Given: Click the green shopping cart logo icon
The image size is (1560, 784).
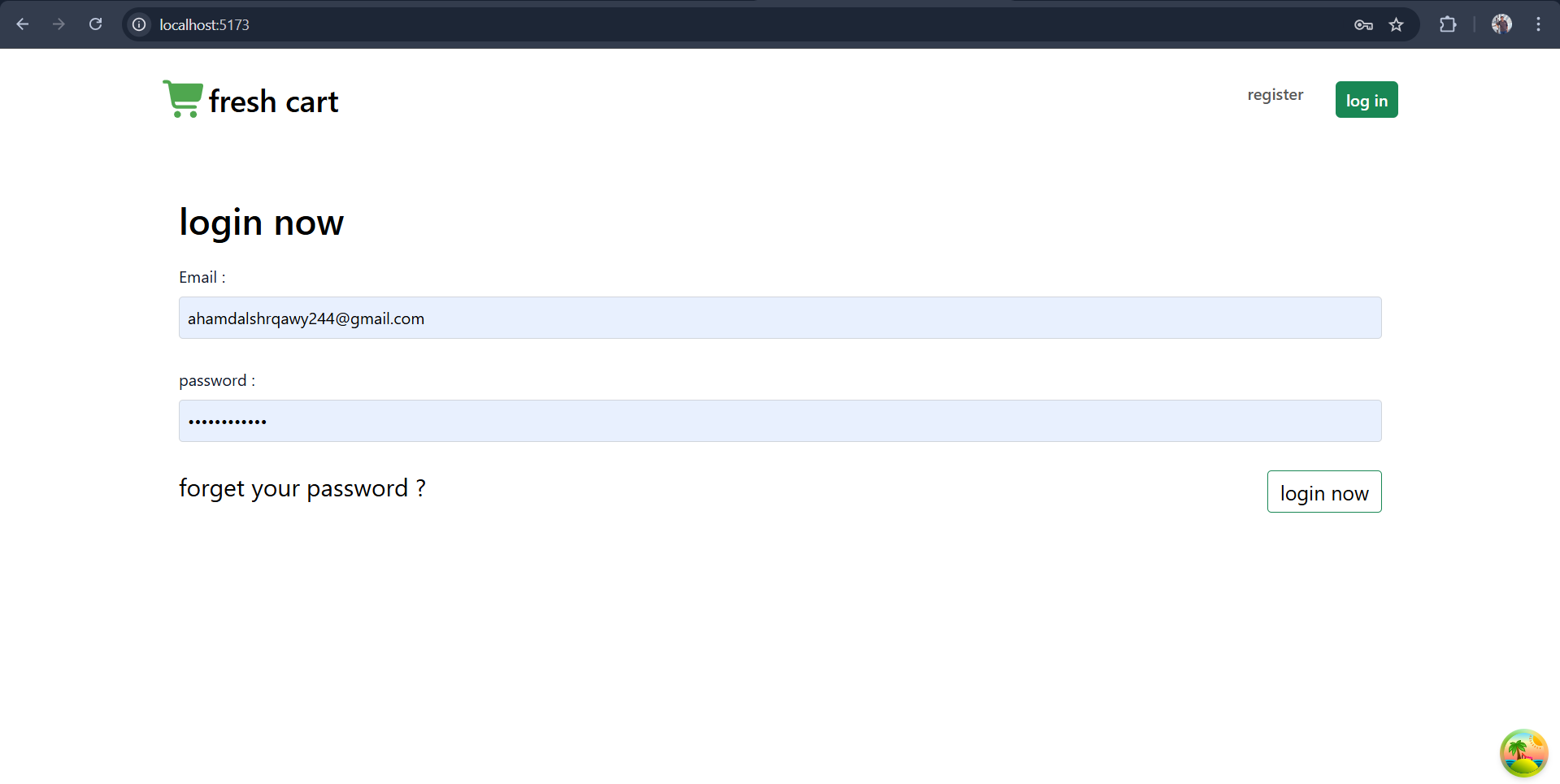Looking at the screenshot, I should coord(182,99).
